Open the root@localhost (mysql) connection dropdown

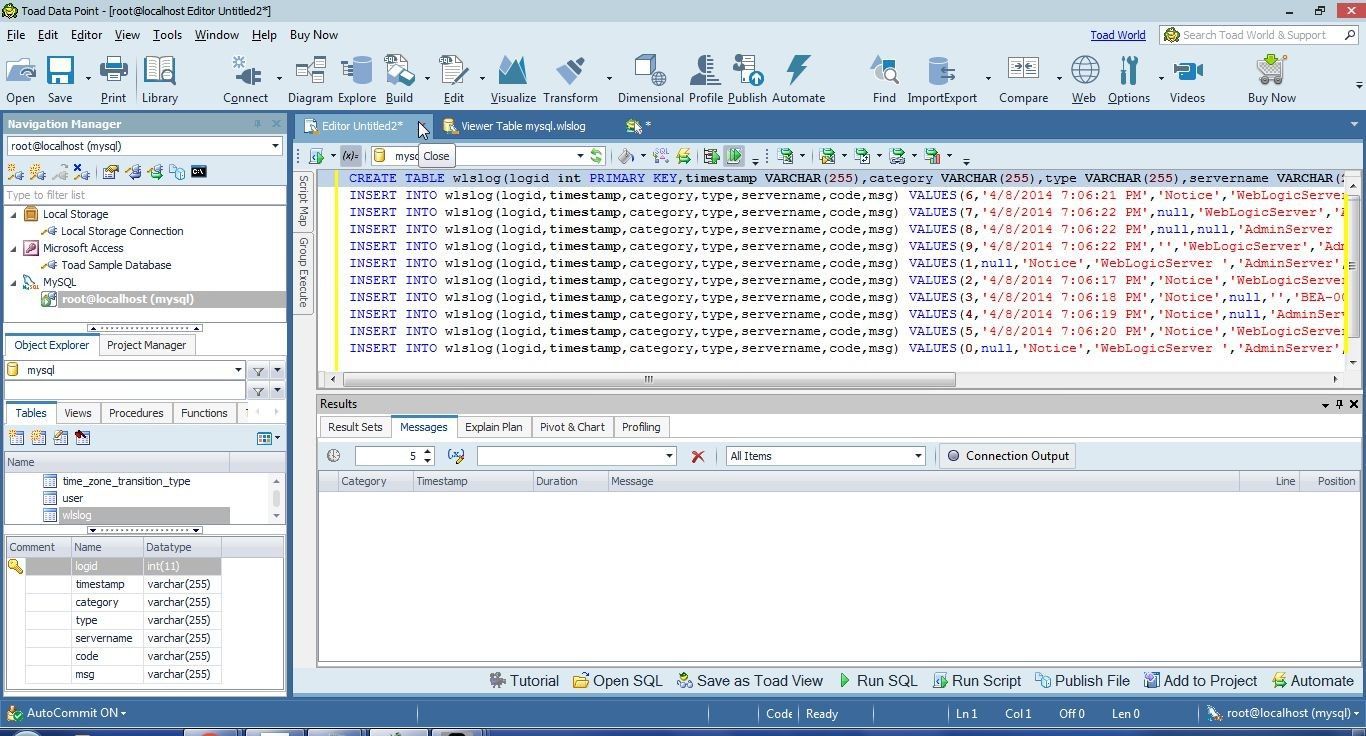[275, 146]
